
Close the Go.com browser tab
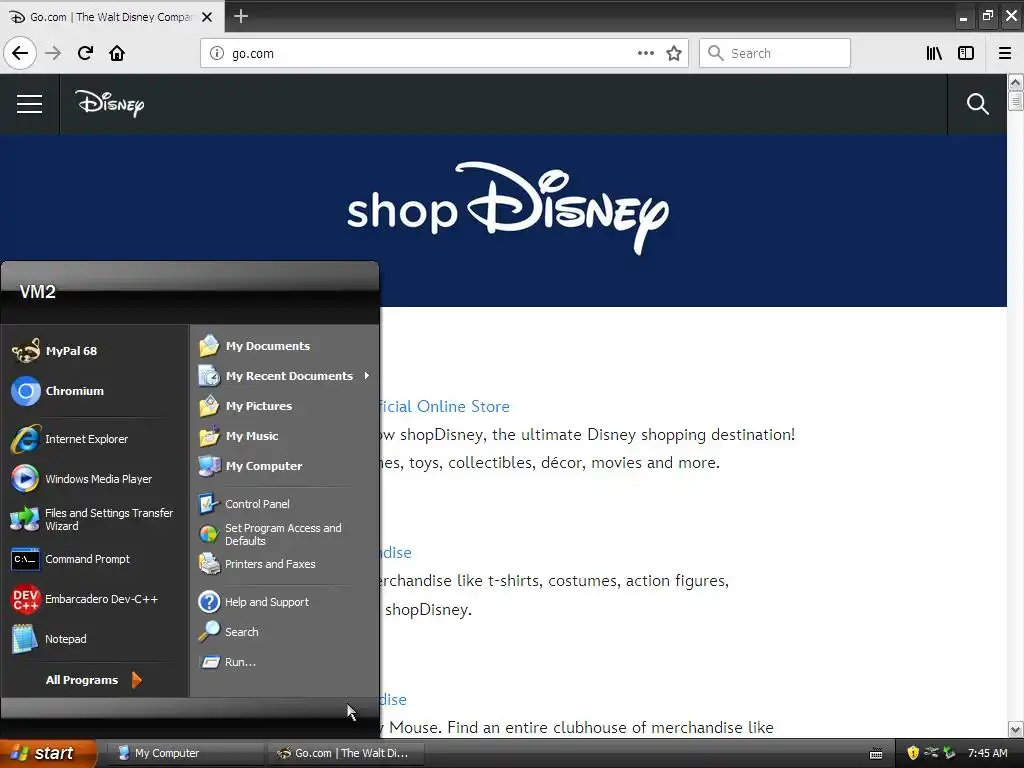click(x=207, y=17)
